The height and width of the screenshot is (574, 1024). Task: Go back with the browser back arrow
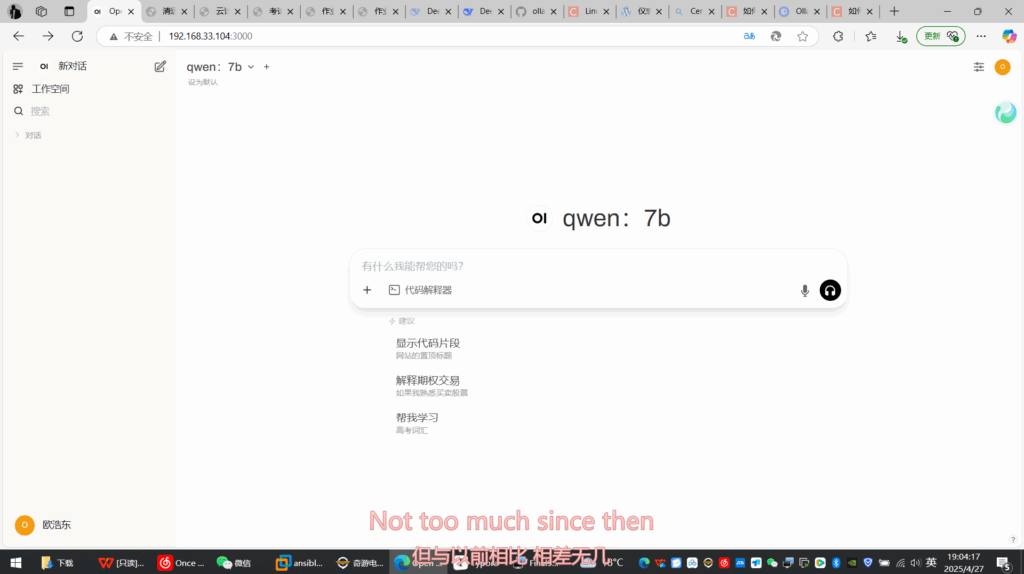[18, 36]
